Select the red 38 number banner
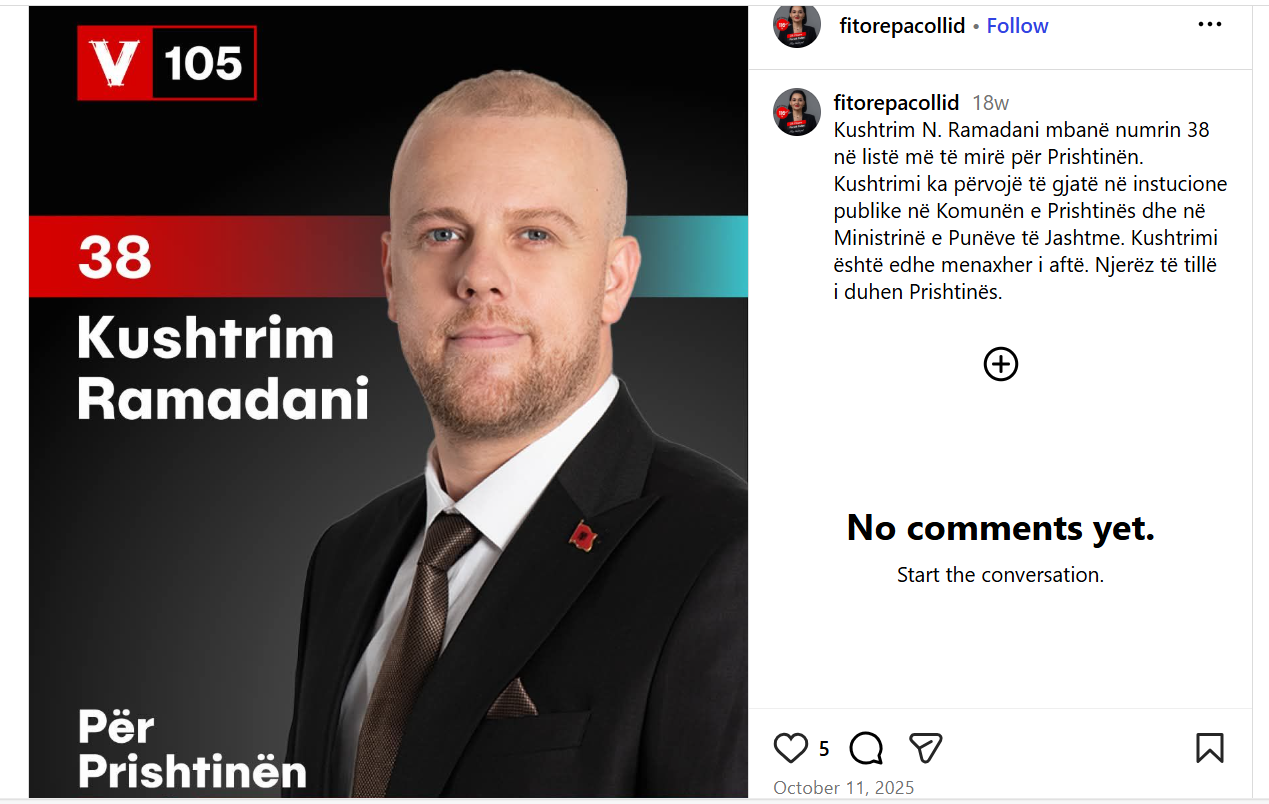The width and height of the screenshot is (1269, 804). click(x=210, y=257)
